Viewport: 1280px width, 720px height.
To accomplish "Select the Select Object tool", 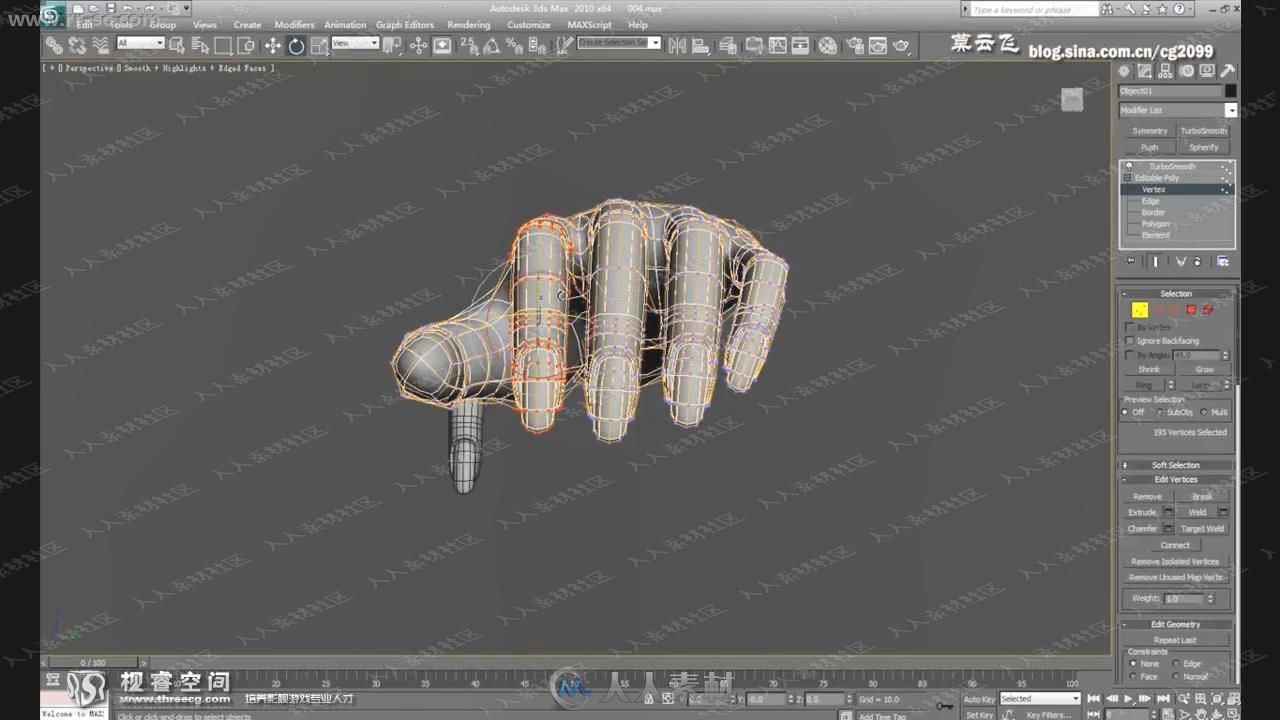I will [177, 45].
